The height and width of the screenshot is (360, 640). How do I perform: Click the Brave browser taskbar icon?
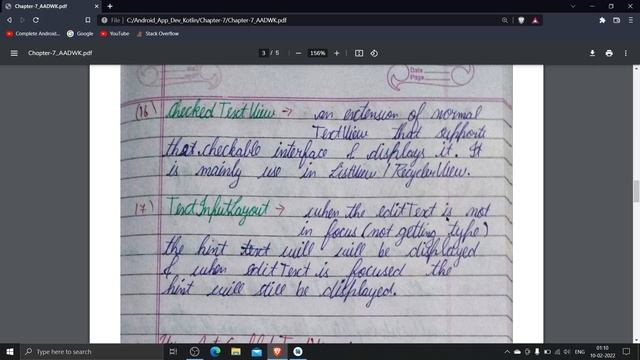point(277,351)
